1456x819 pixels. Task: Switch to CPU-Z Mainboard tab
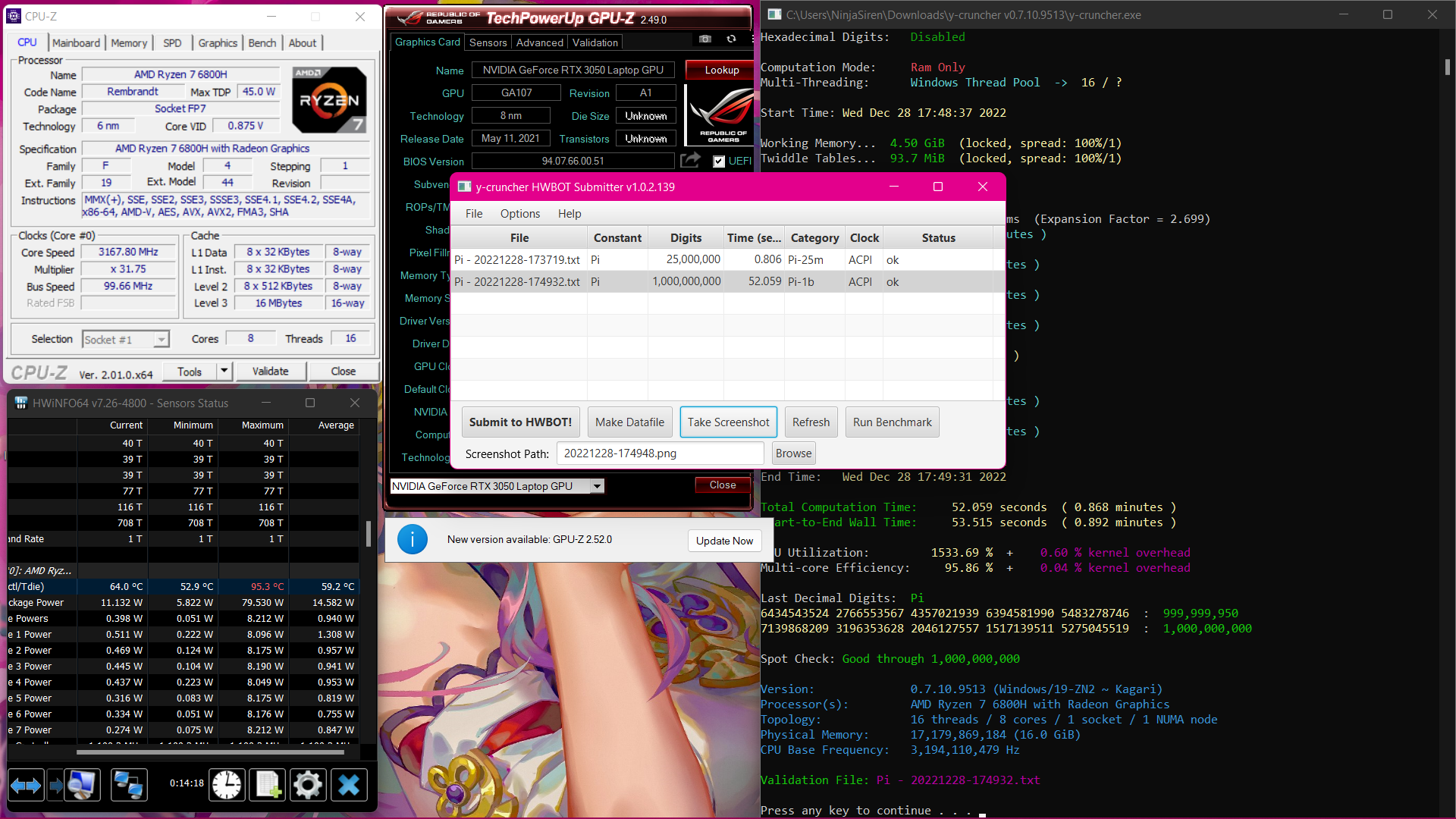(76, 42)
